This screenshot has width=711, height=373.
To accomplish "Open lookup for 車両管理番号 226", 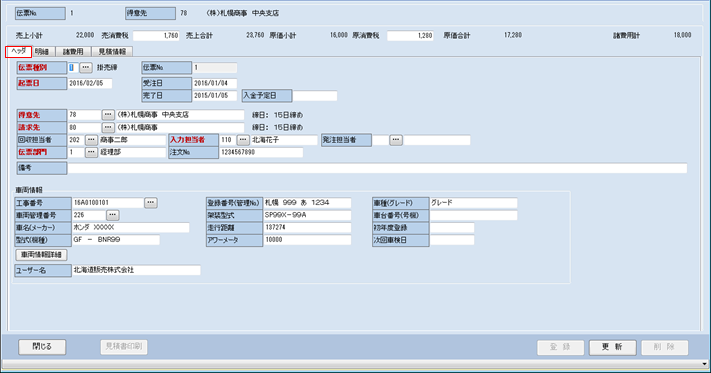I will click(x=112, y=215).
